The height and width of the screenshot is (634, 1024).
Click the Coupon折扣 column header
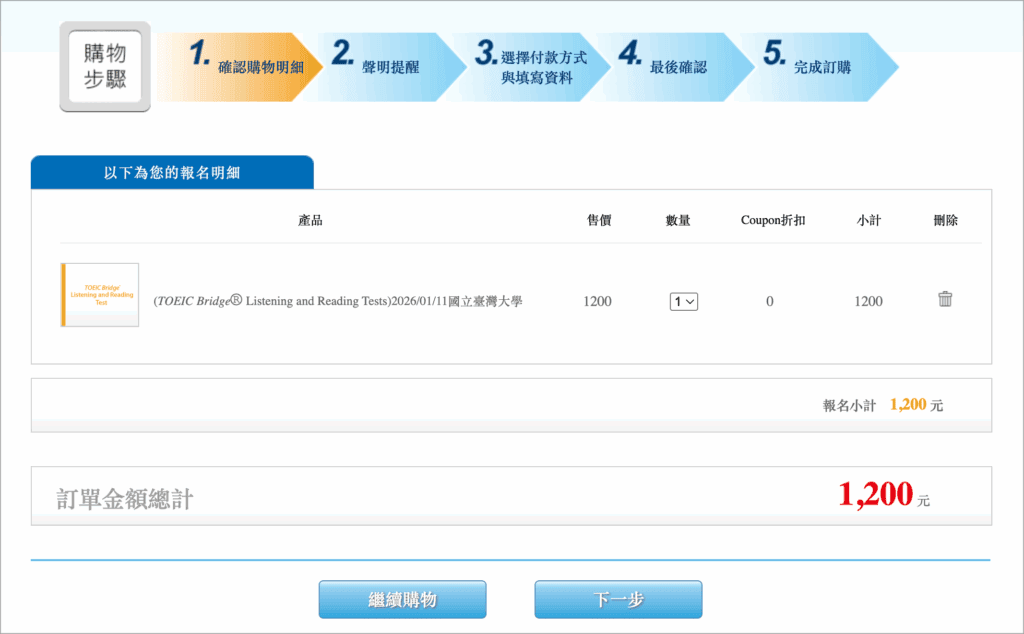coord(773,220)
